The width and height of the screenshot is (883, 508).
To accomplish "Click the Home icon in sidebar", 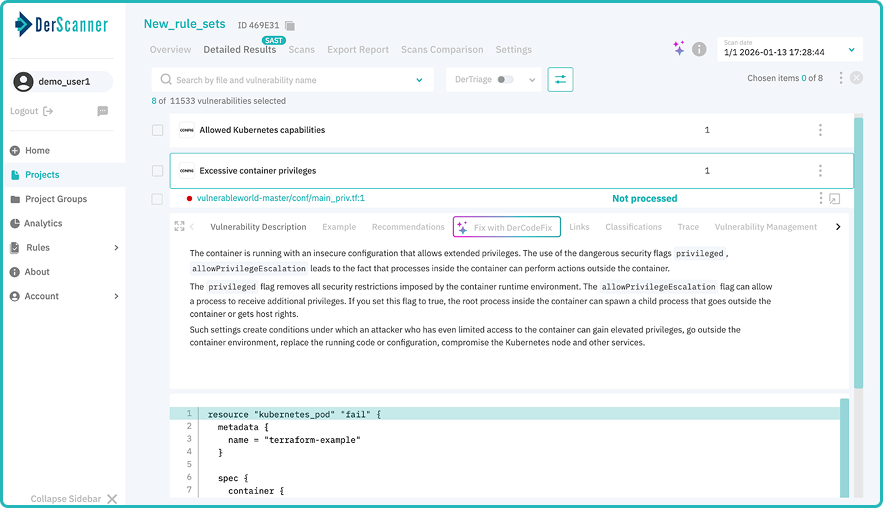I will tap(15, 150).
